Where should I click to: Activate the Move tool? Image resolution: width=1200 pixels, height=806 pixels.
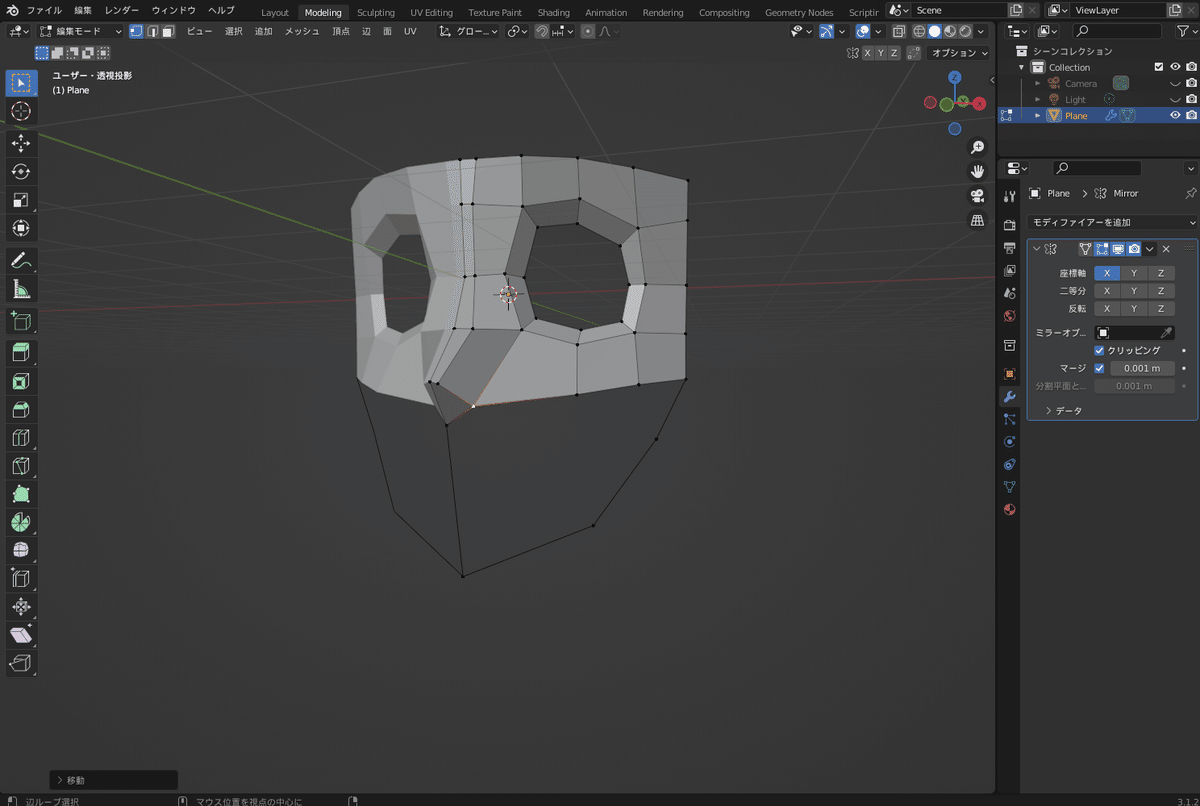[21, 144]
